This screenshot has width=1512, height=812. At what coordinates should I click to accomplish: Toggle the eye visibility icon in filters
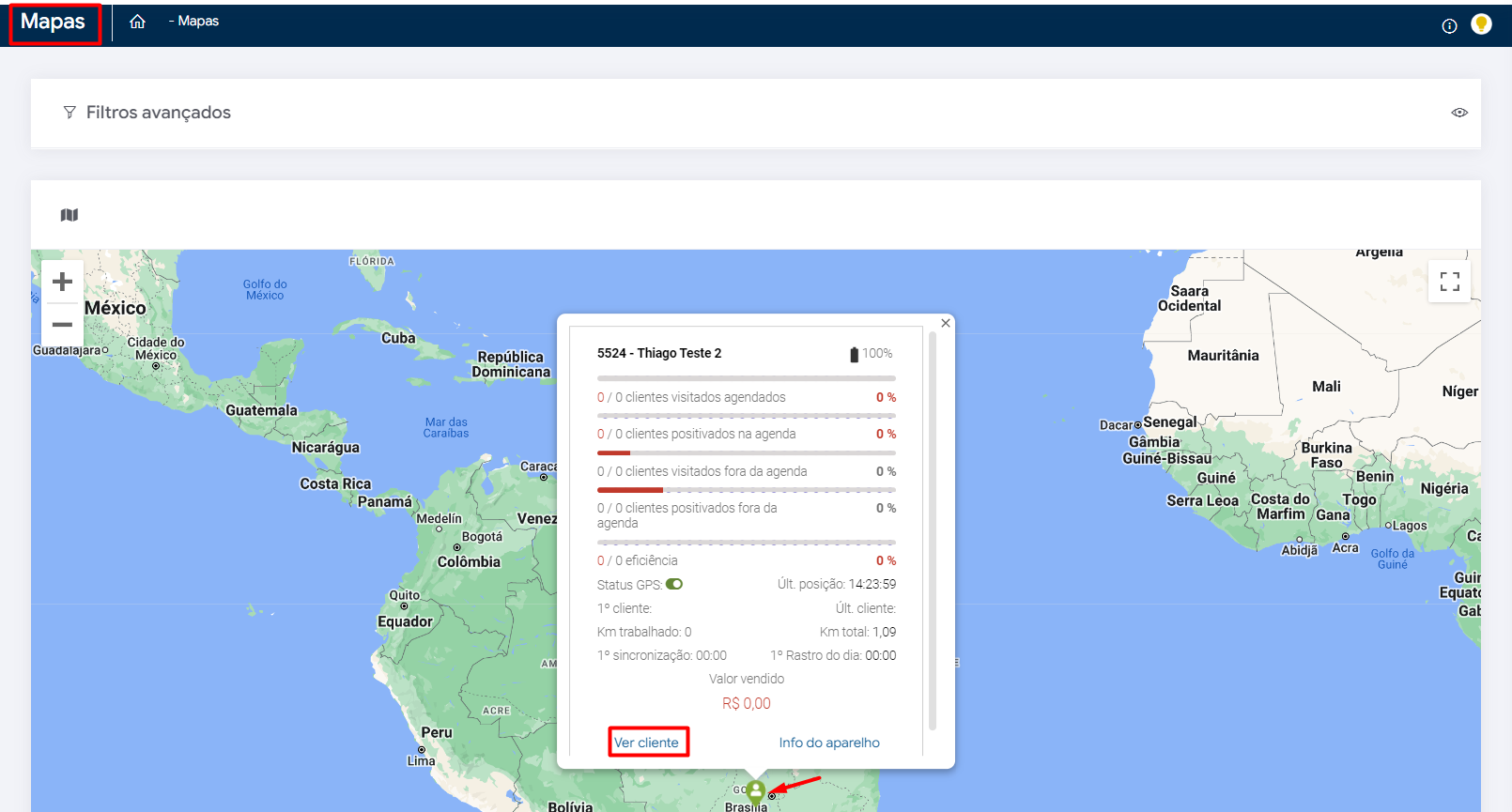1458,113
